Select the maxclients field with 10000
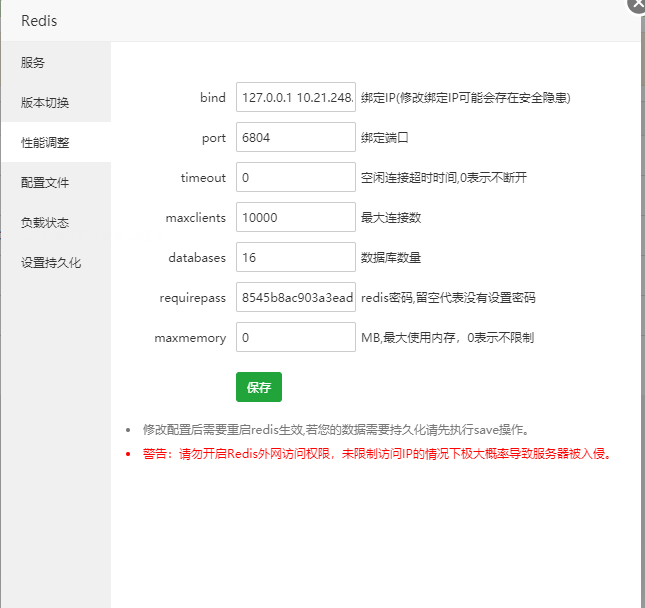645x608 pixels. (296, 217)
